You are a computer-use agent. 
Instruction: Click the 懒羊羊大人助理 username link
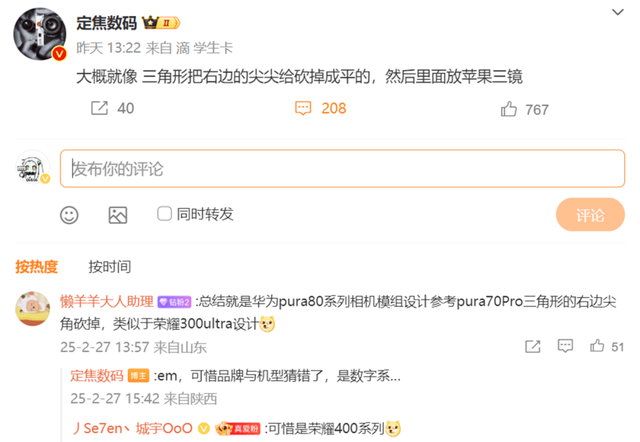pyautogui.click(x=107, y=302)
